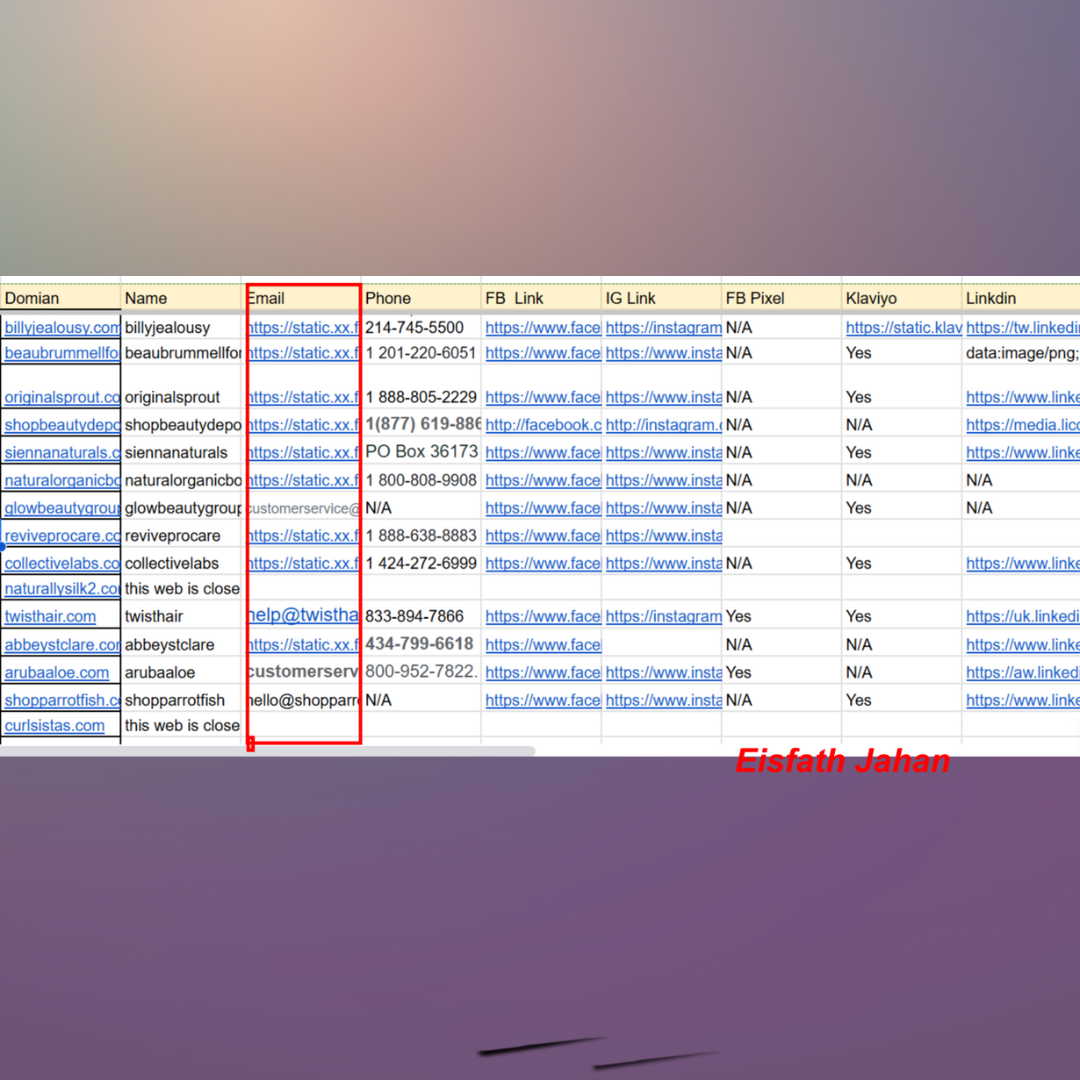The width and height of the screenshot is (1080, 1080).
Task: Select the glowbeautygroup name cell
Action: (x=182, y=508)
